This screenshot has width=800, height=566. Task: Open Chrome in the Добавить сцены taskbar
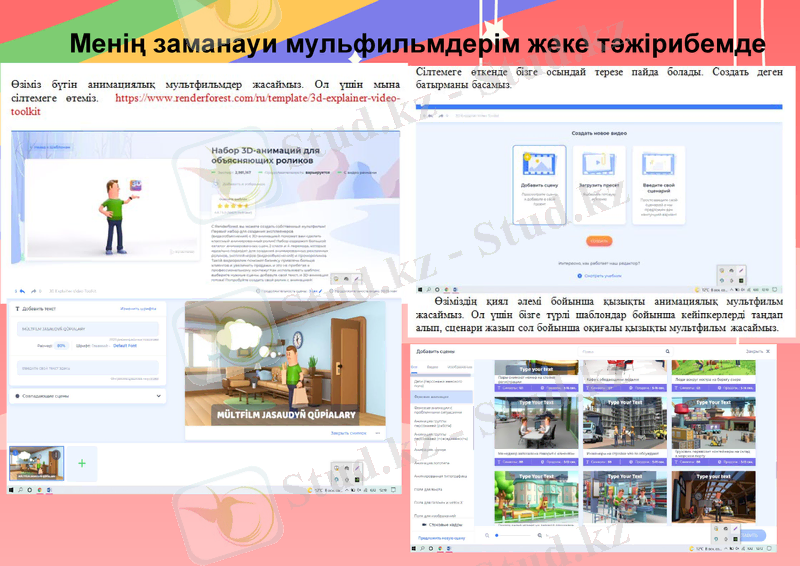click(x=440, y=549)
